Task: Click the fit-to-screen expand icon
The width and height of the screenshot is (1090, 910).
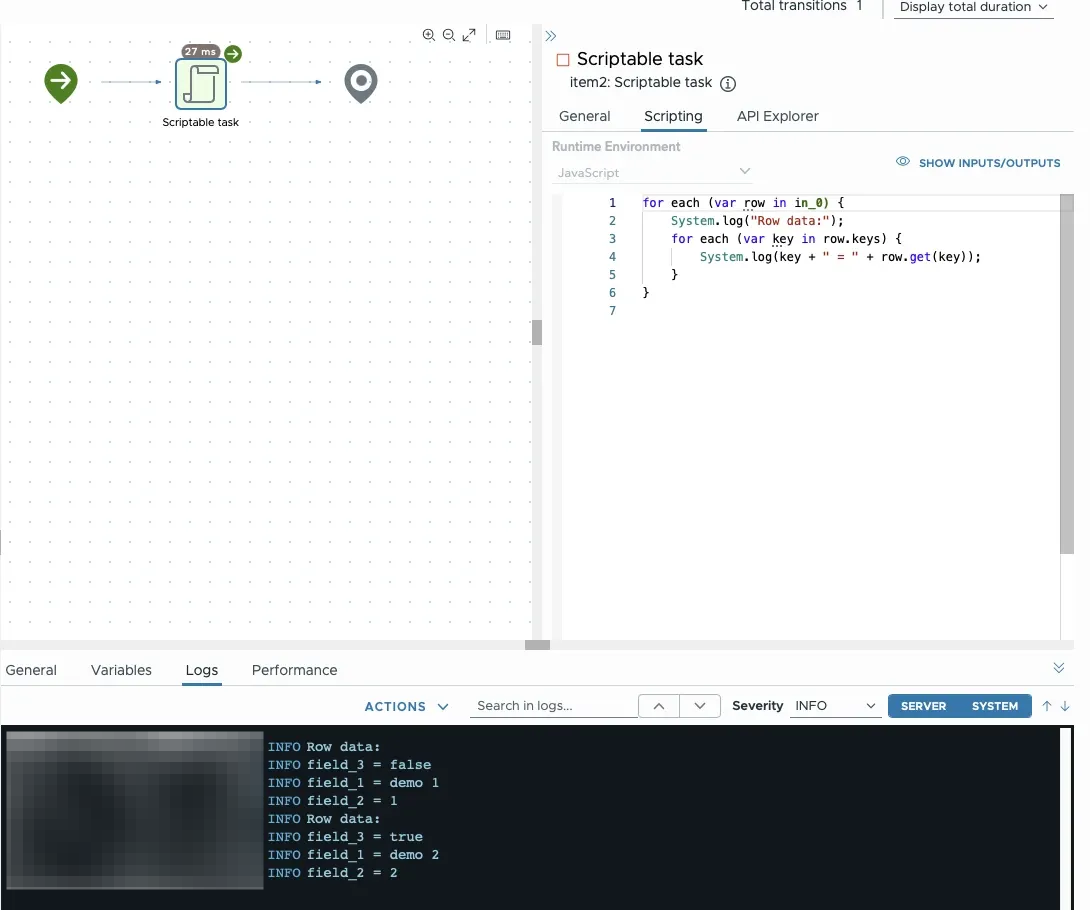Action: 469,35
